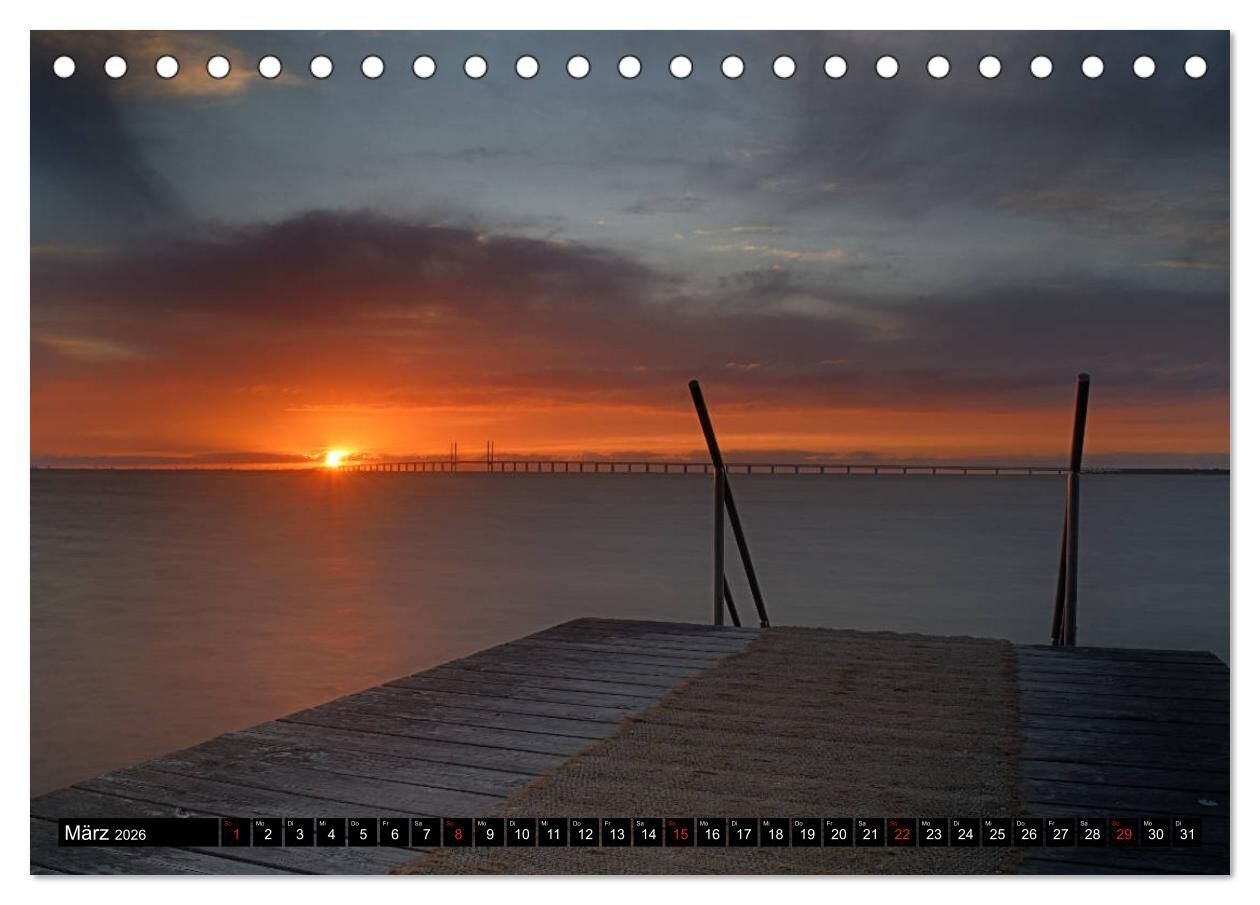Pick Saturday 7 in the date row
The image size is (1260, 905).
pyautogui.click(x=426, y=833)
